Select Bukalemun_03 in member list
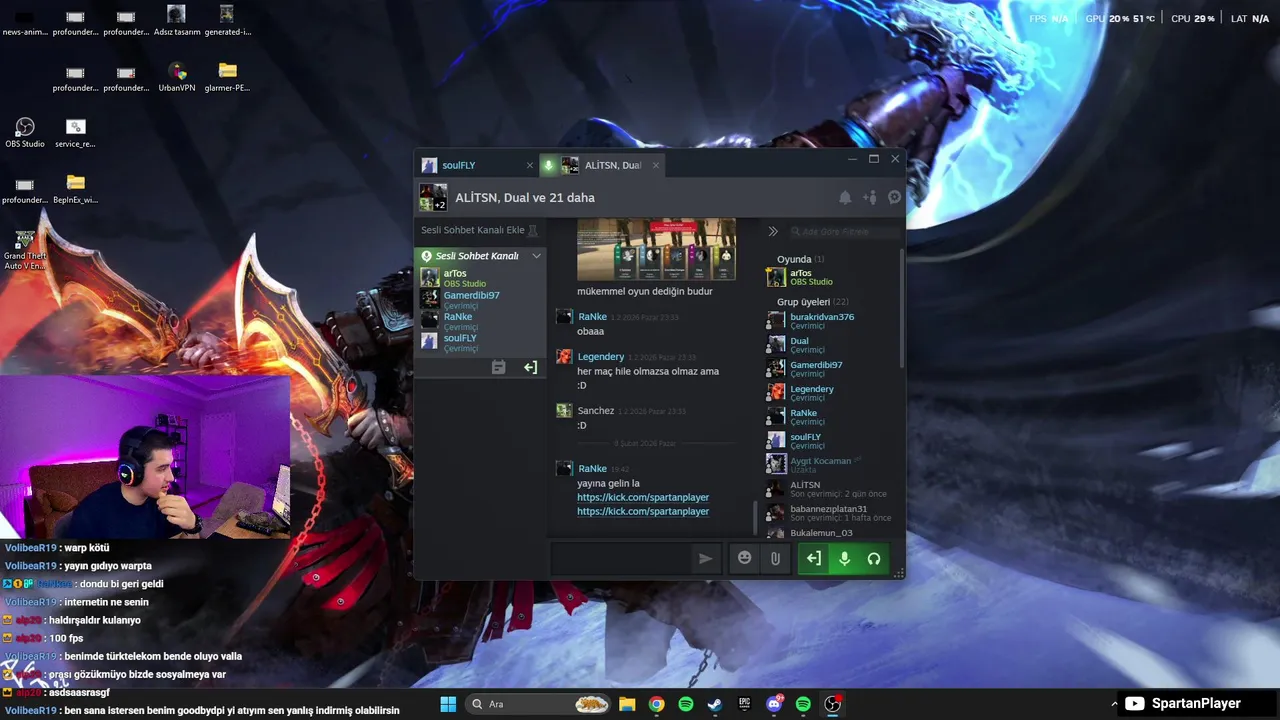This screenshot has width=1280, height=720. (x=830, y=533)
